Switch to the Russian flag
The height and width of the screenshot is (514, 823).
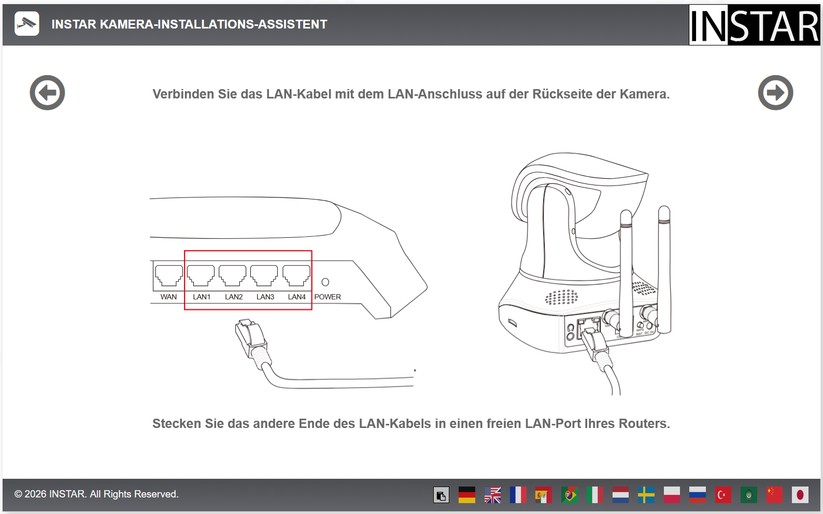click(698, 495)
